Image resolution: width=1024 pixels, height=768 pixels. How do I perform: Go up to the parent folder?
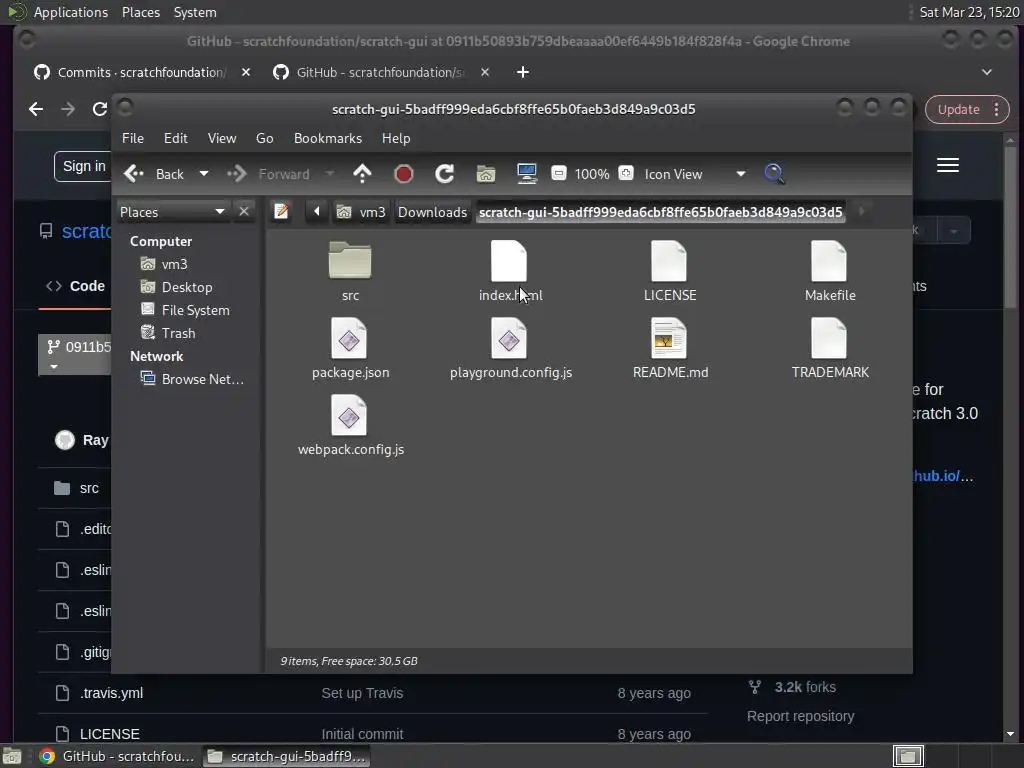362,174
